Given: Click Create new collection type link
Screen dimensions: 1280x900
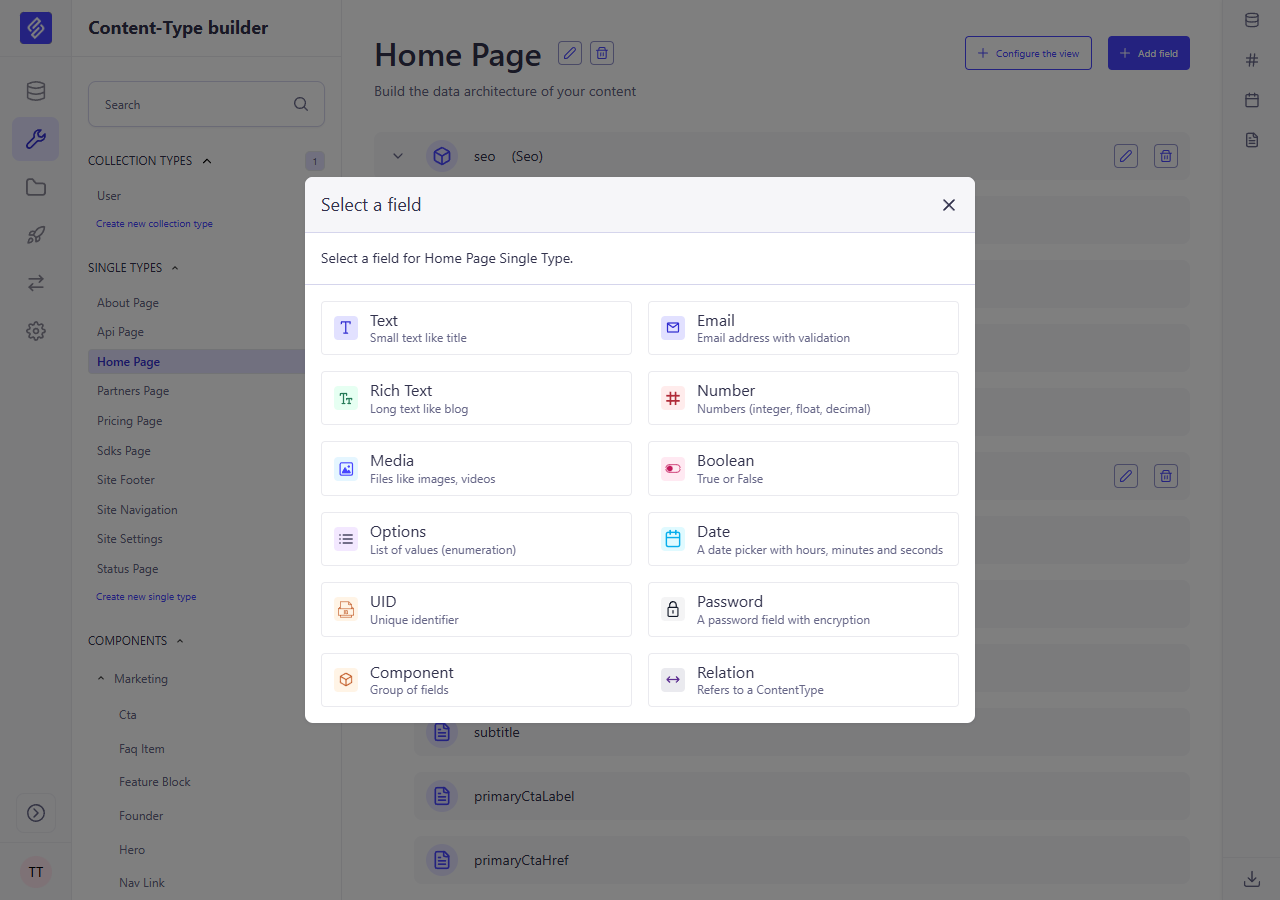Looking at the screenshot, I should point(154,224).
